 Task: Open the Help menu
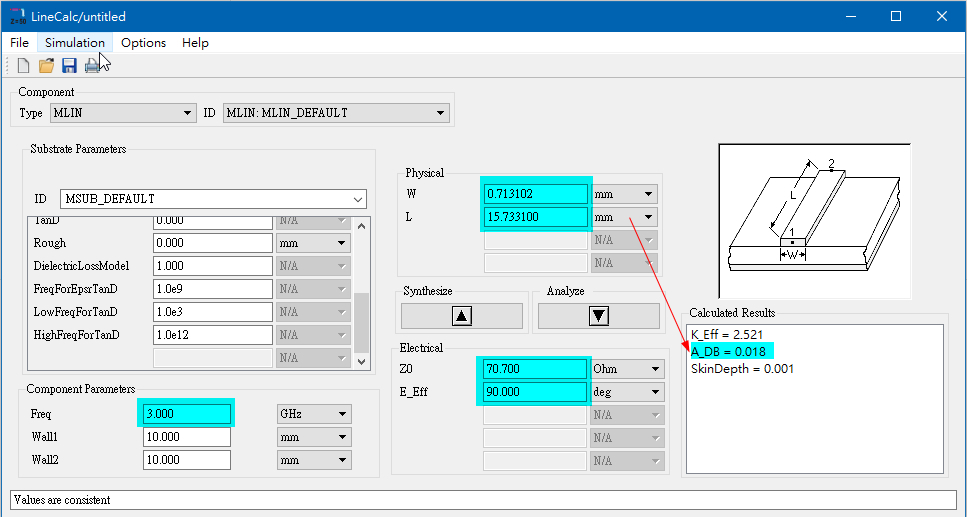coord(195,43)
